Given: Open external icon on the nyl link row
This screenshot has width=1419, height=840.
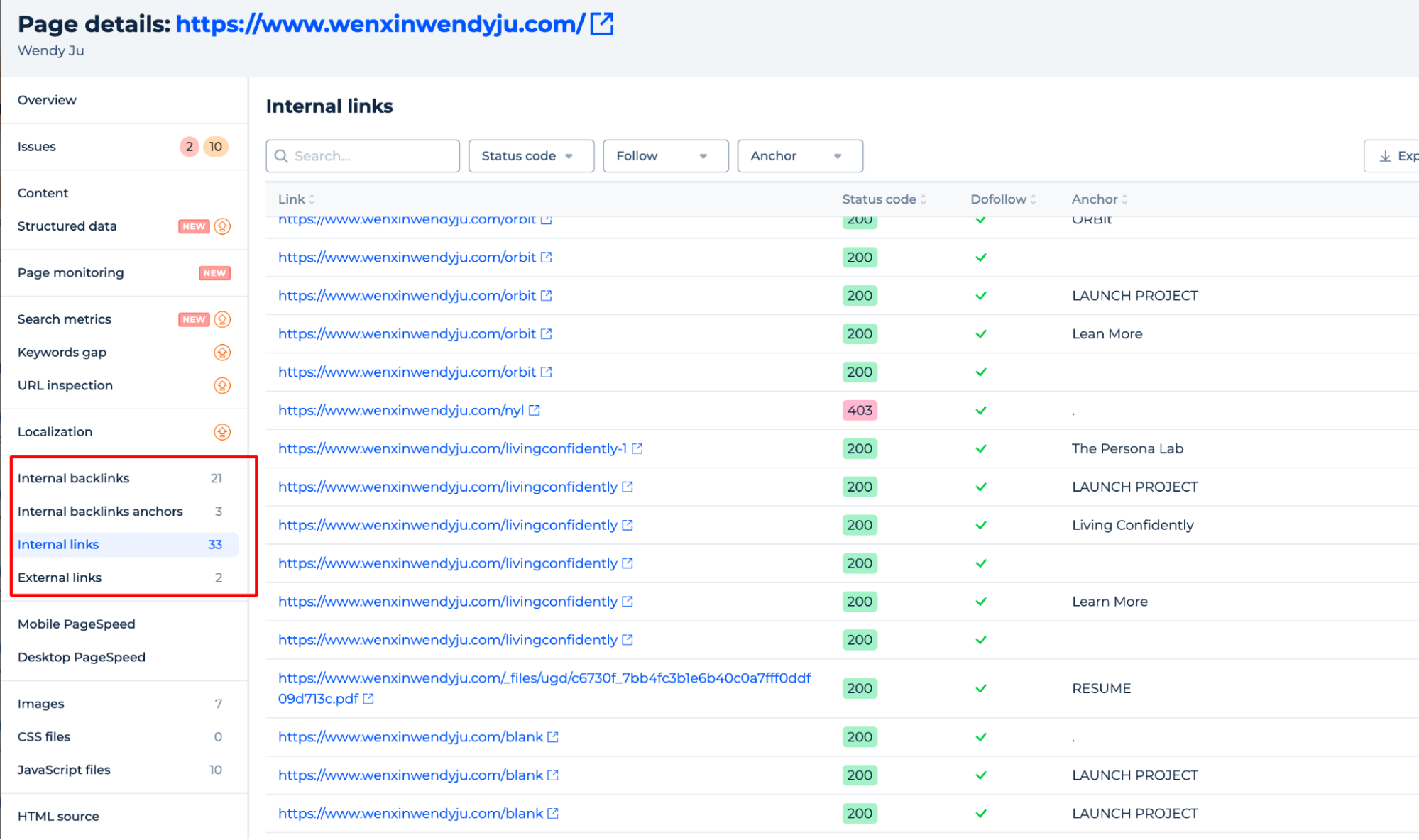Looking at the screenshot, I should click(x=535, y=410).
